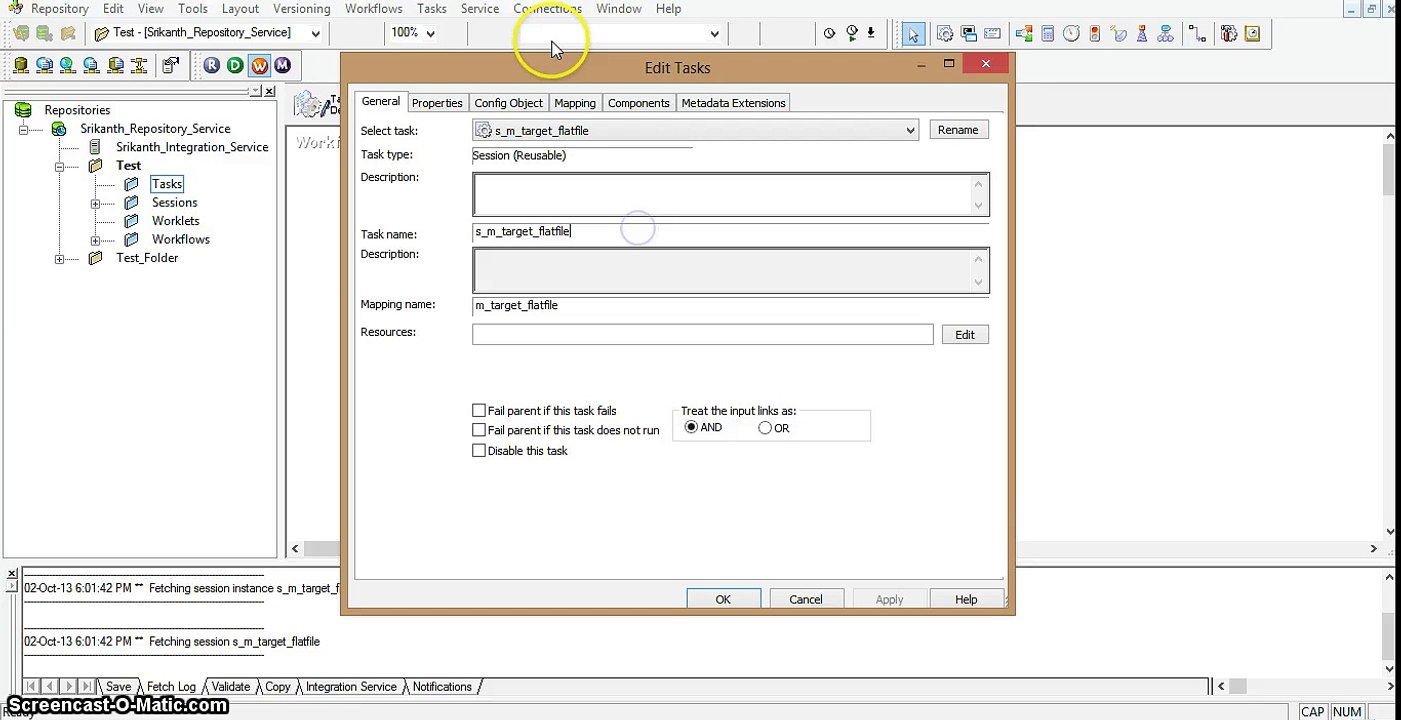Click the Worklet toolbar icon

[1166, 34]
